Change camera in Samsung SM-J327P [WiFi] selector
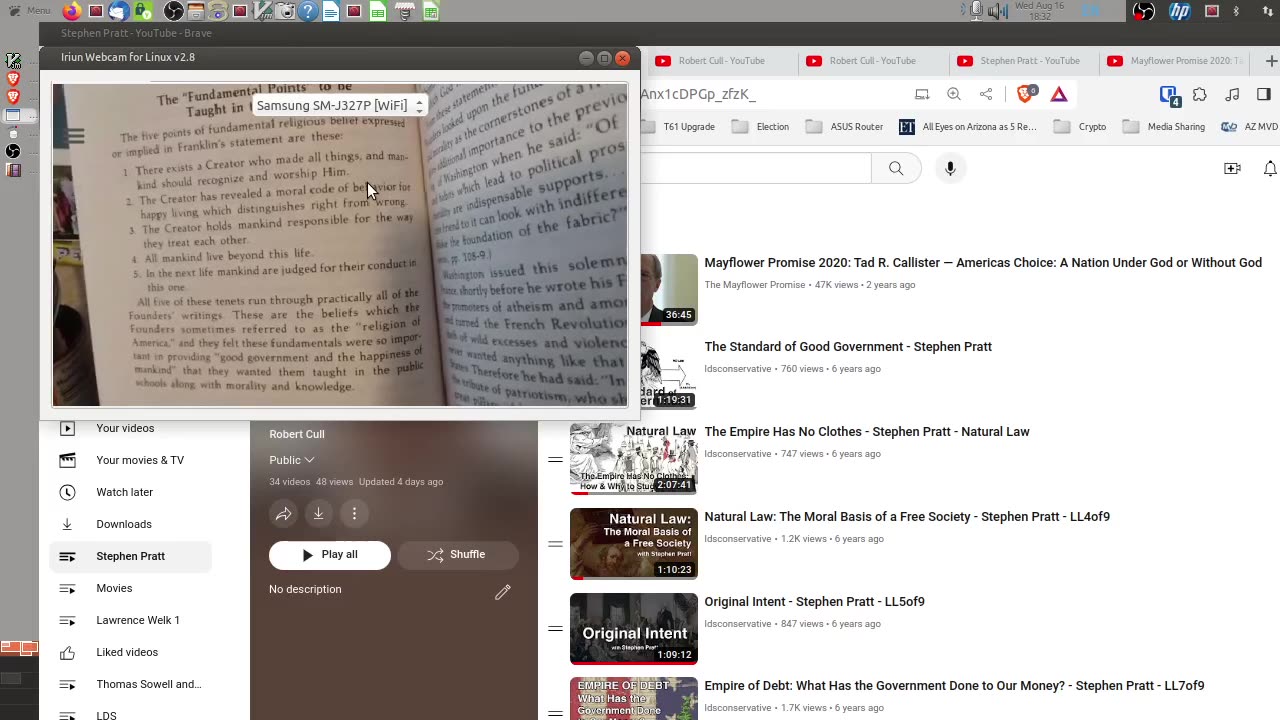The height and width of the screenshot is (720, 1280). click(x=340, y=105)
